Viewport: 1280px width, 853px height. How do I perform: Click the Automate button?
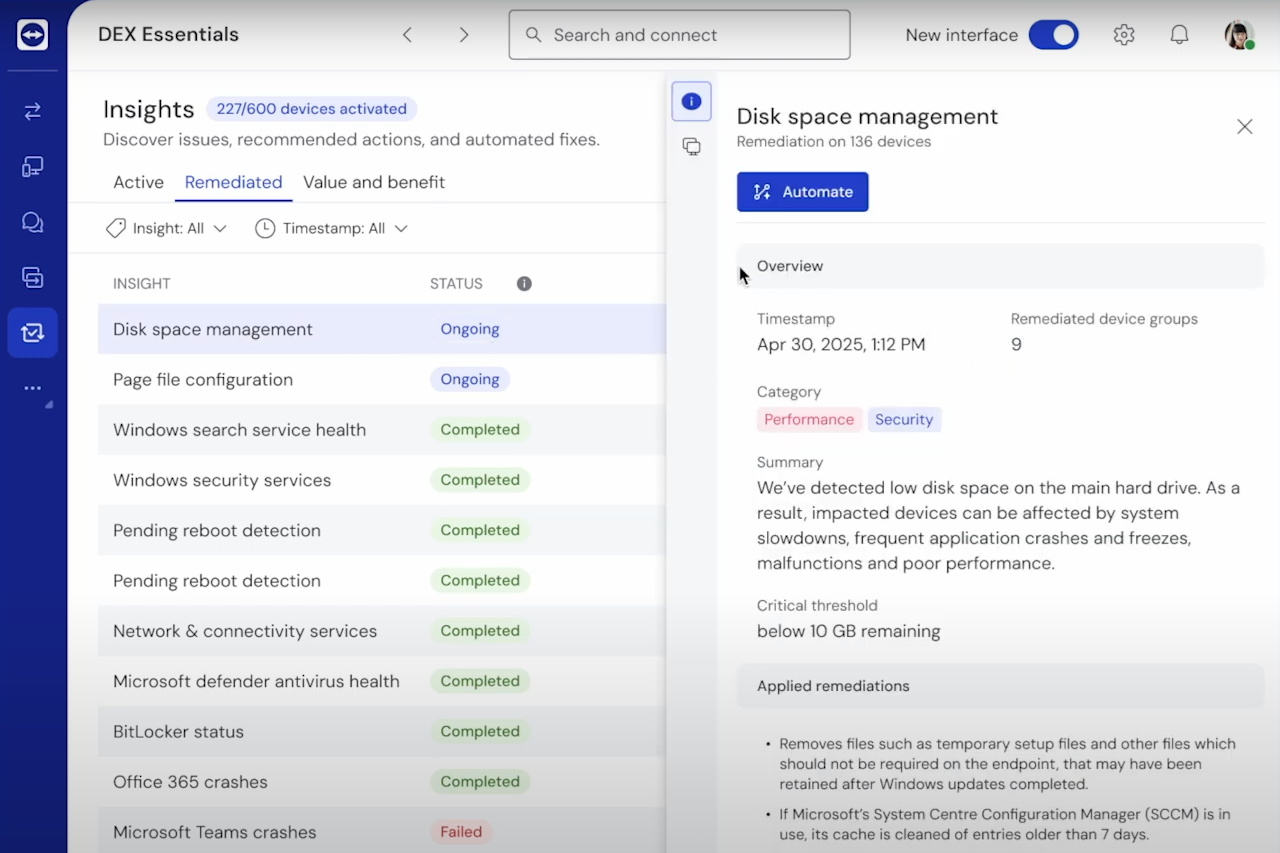[x=802, y=192]
